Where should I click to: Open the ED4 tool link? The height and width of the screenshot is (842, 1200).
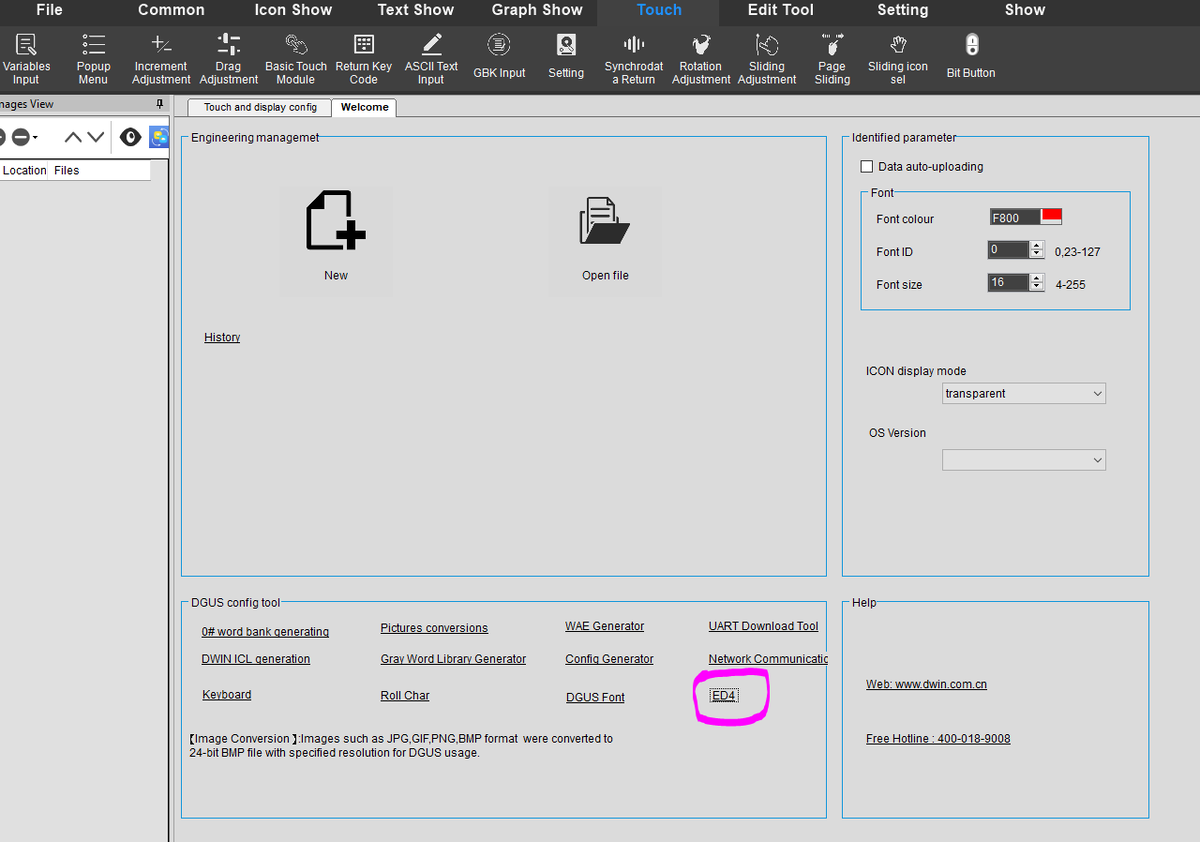tap(724, 695)
